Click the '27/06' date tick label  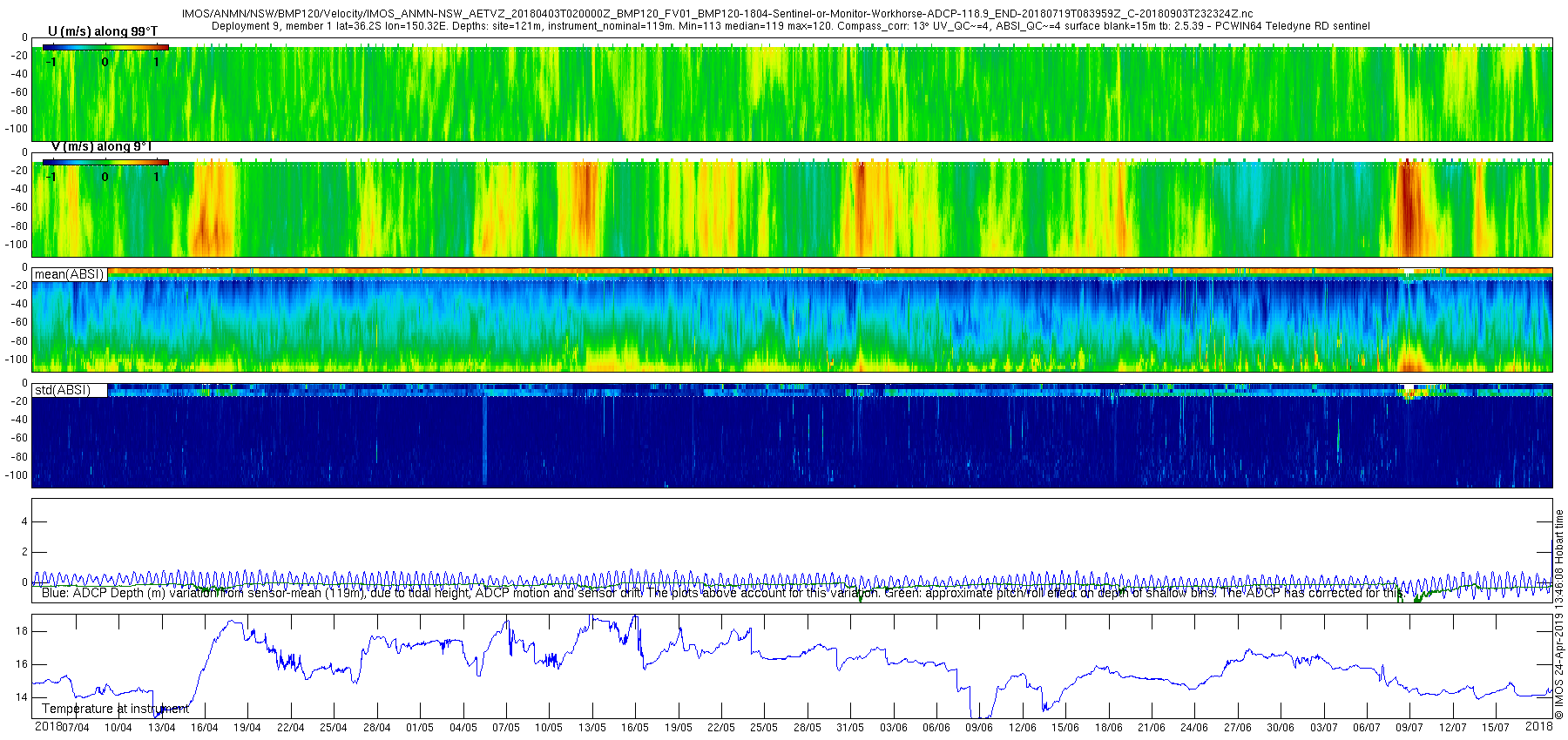coord(1238,728)
